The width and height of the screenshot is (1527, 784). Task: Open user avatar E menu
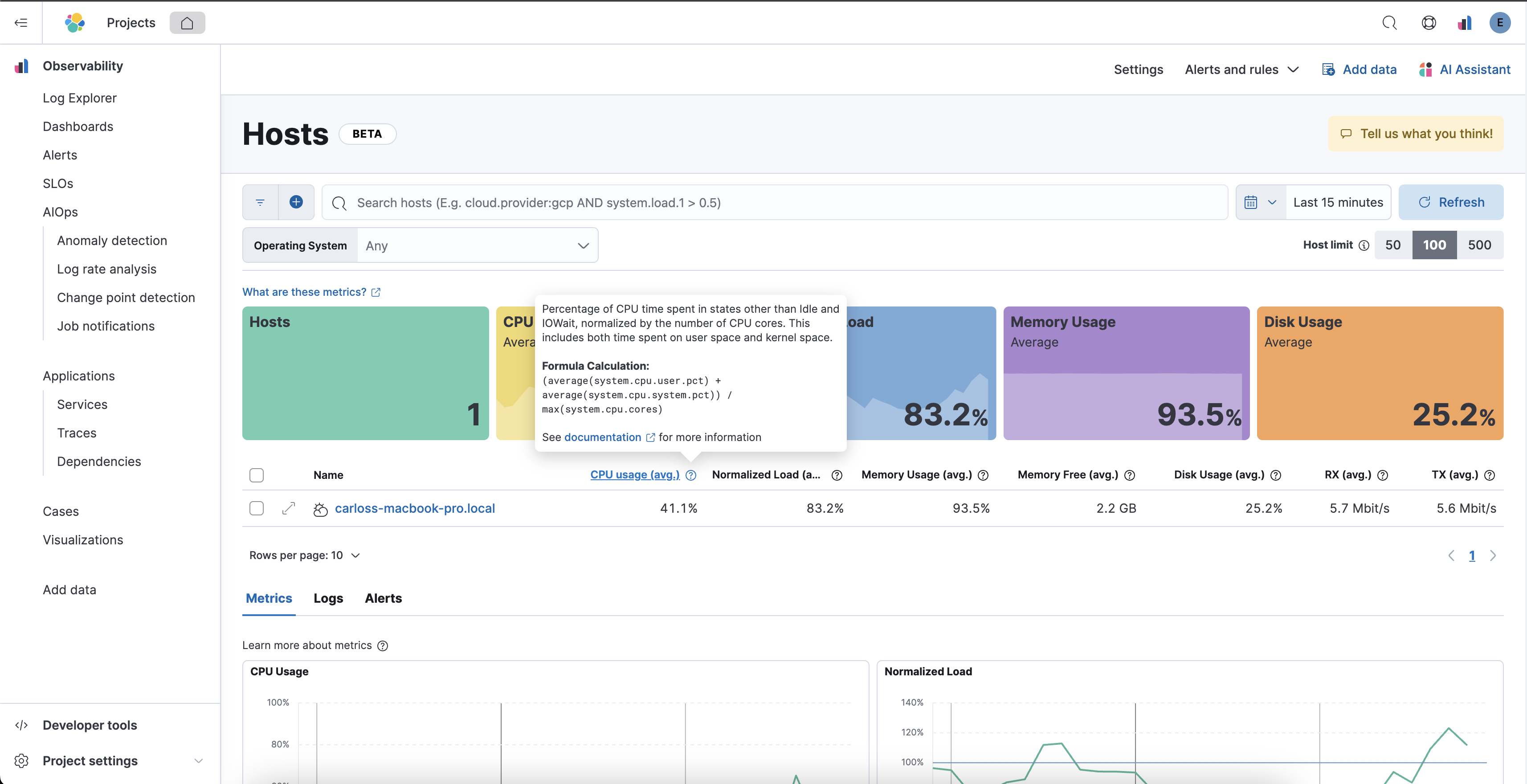click(x=1500, y=23)
